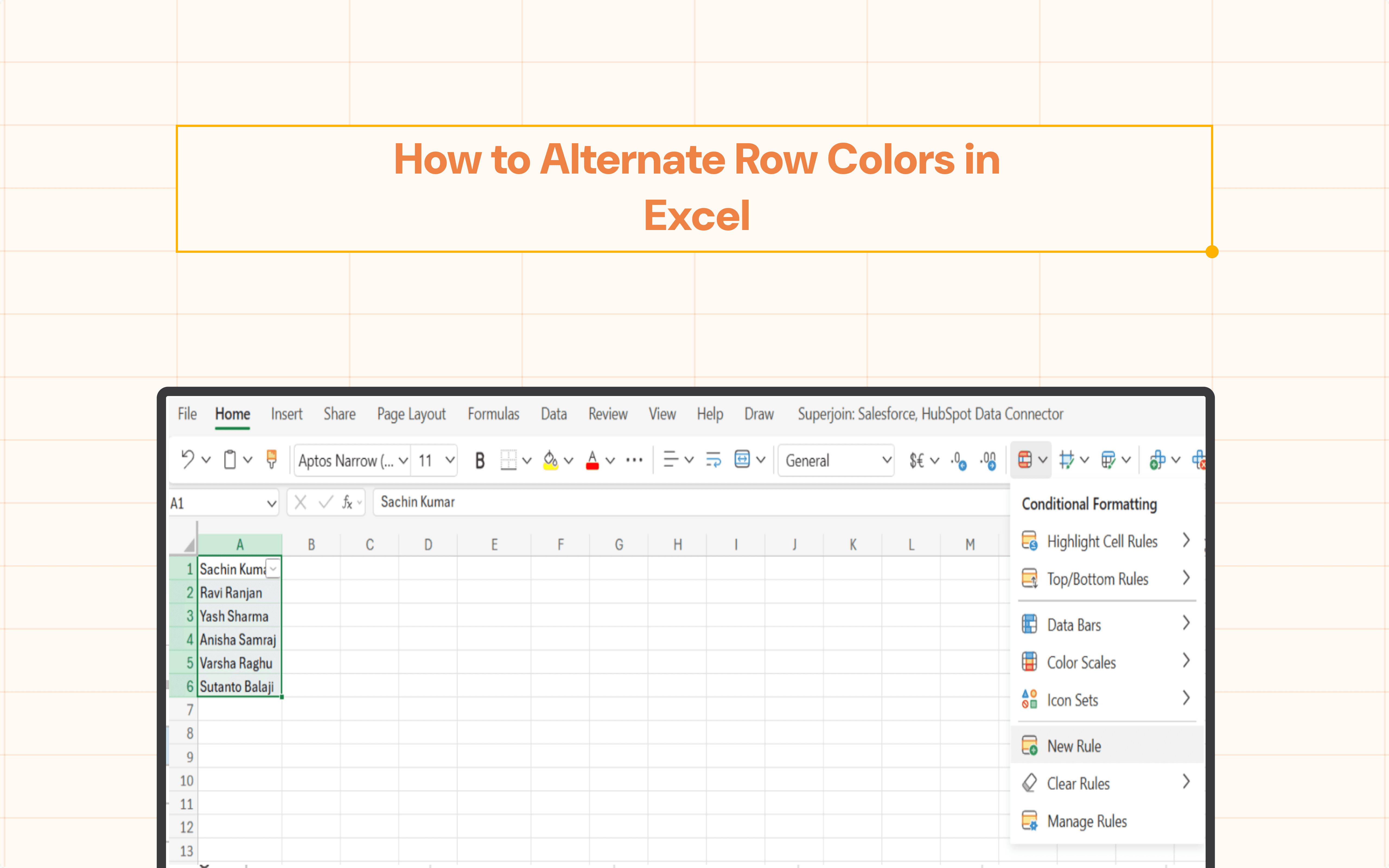Click the Wrap Text icon
Viewport: 1389px width, 868px height.
pyautogui.click(x=713, y=460)
